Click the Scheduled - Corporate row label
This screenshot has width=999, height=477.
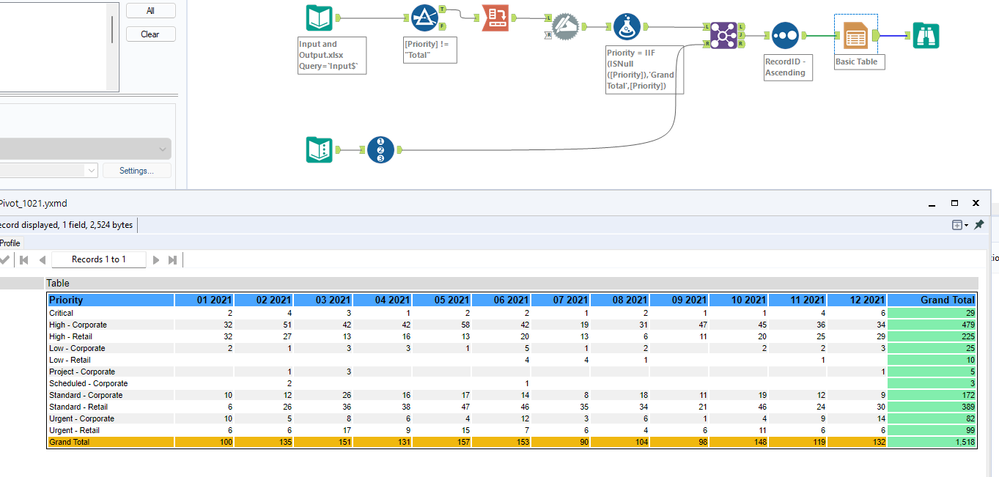[89, 383]
